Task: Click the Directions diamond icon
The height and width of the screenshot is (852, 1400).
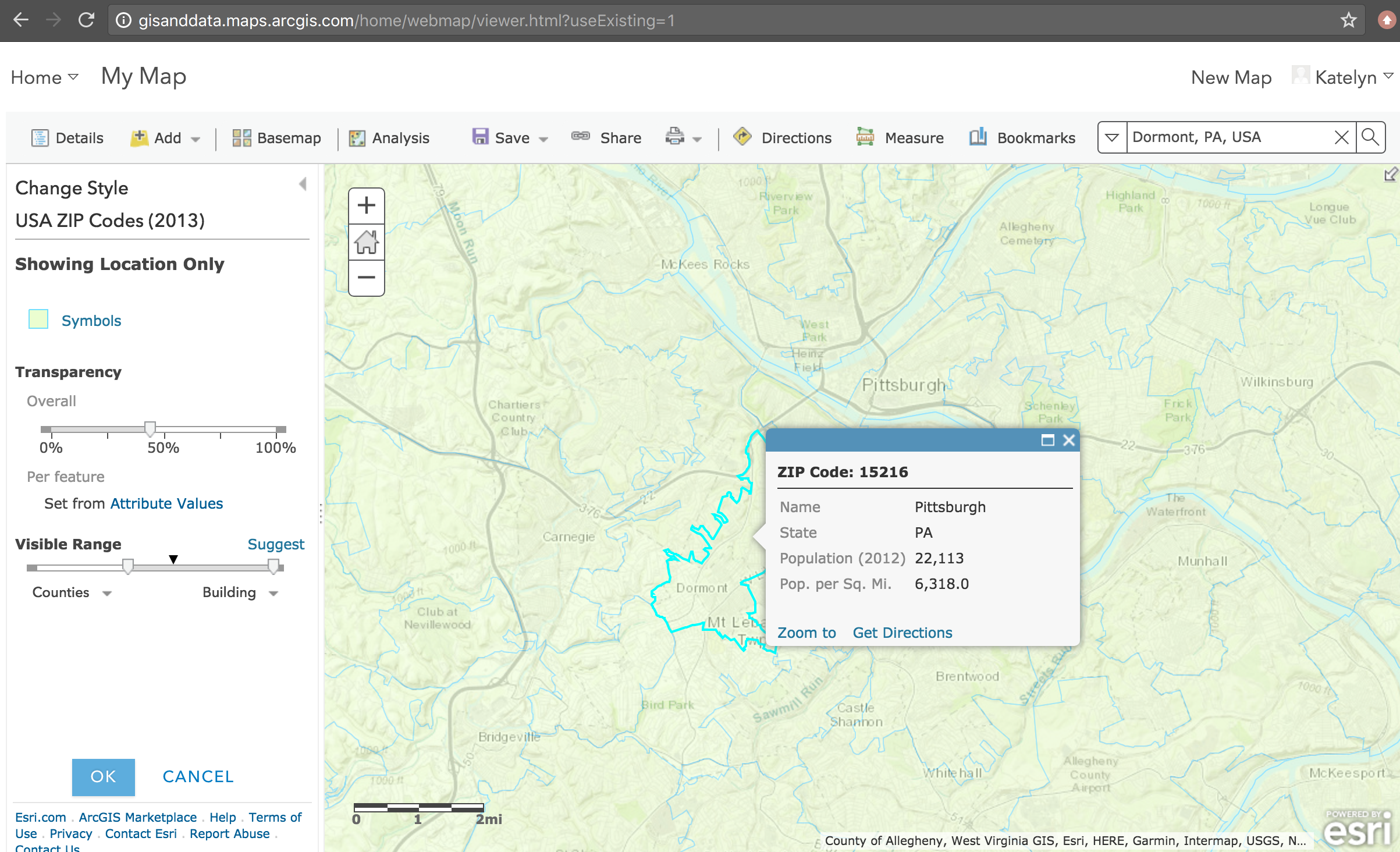Action: point(742,137)
